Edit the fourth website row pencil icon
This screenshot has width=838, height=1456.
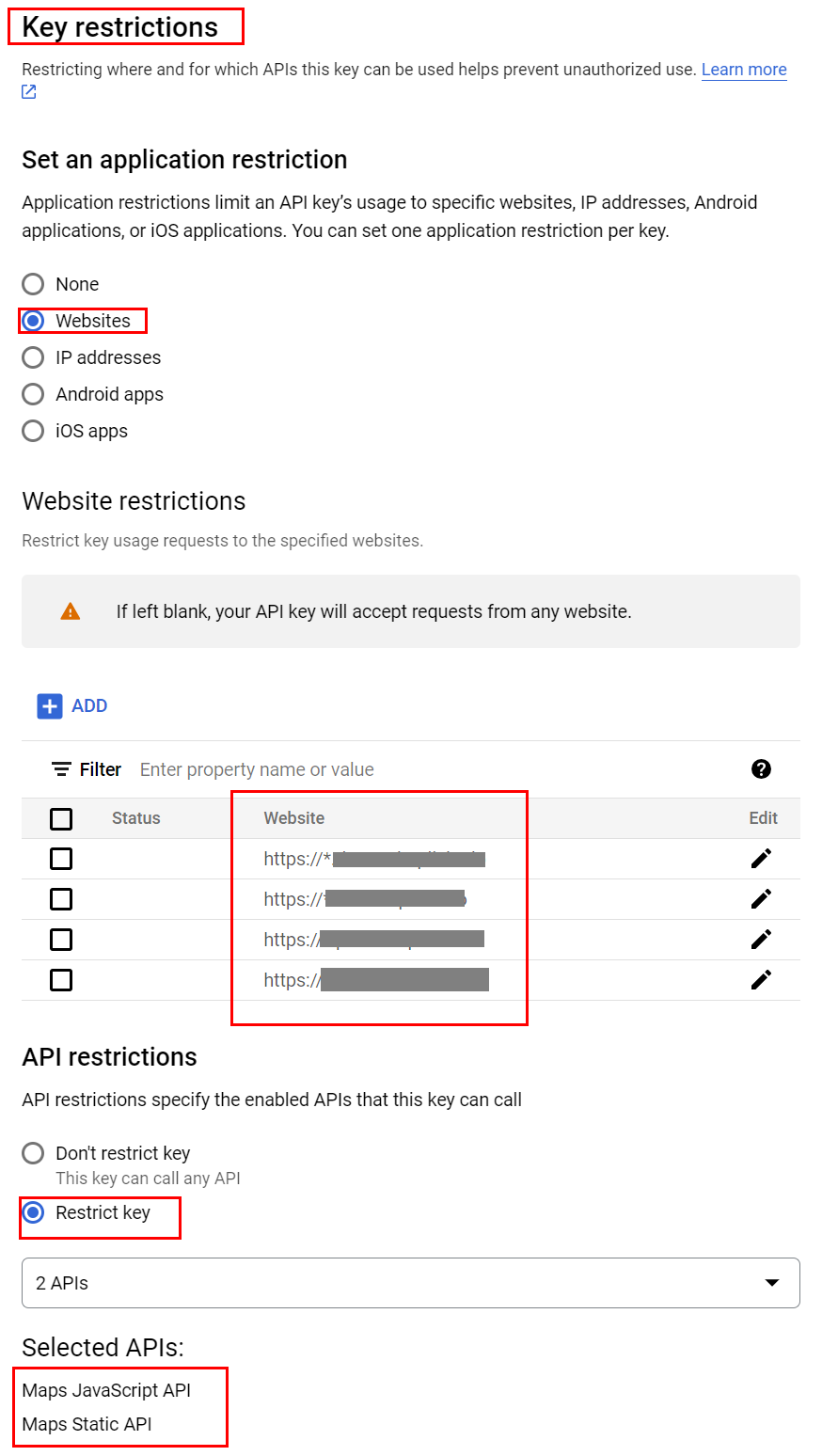point(762,980)
